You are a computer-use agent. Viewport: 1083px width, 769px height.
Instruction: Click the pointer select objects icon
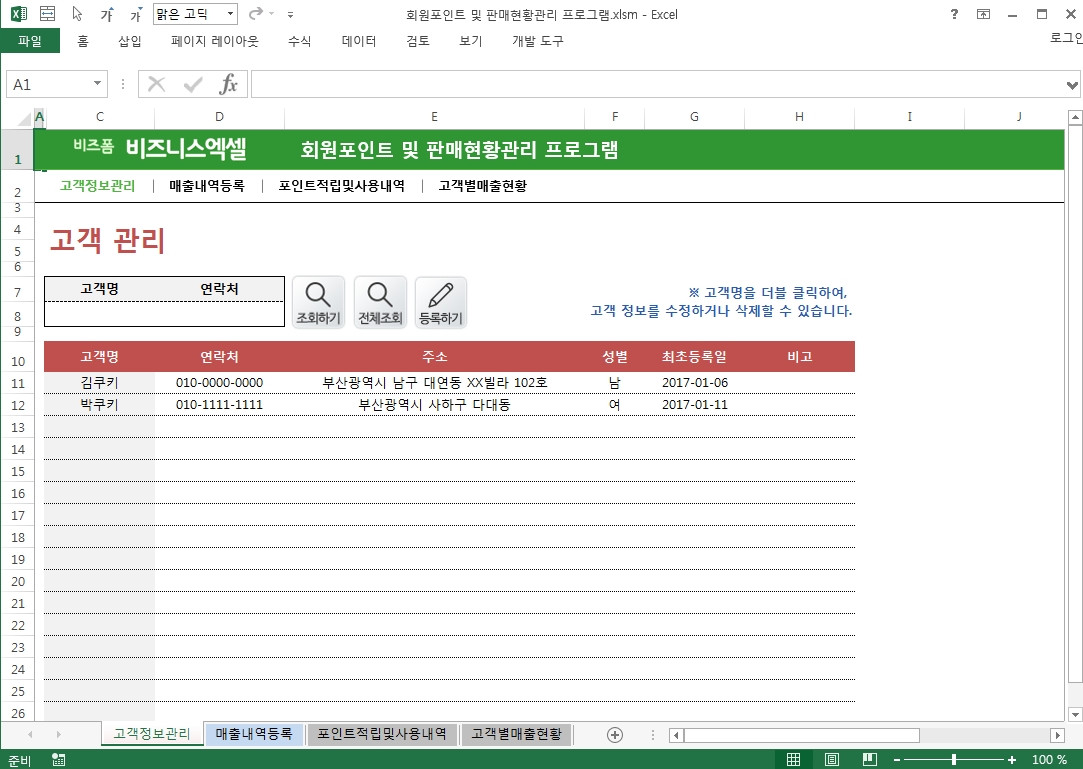[x=77, y=14]
